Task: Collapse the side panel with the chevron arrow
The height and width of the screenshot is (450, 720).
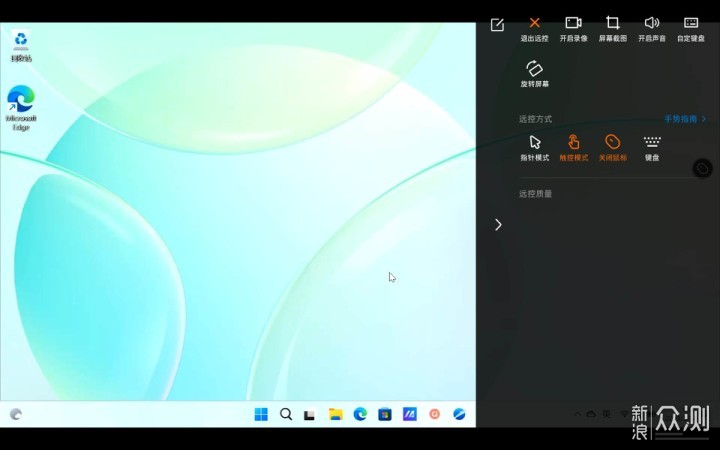Action: (498, 225)
